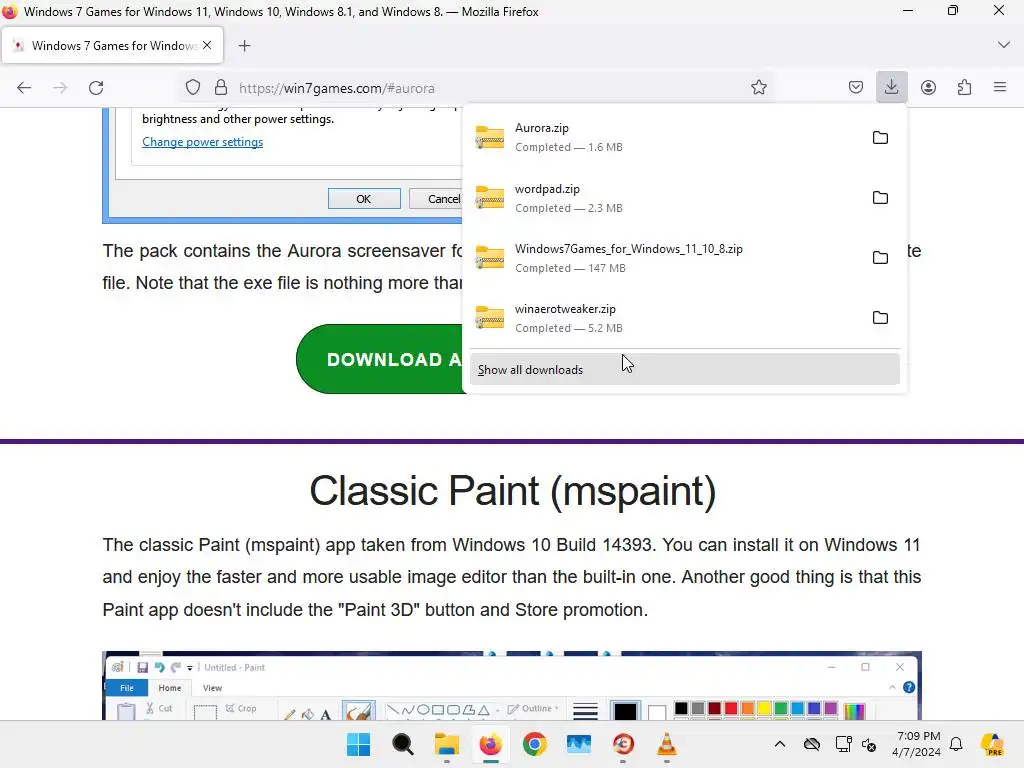The width and height of the screenshot is (1024, 768).
Task: Click the Home tab in Paint screenshot
Action: [x=170, y=688]
